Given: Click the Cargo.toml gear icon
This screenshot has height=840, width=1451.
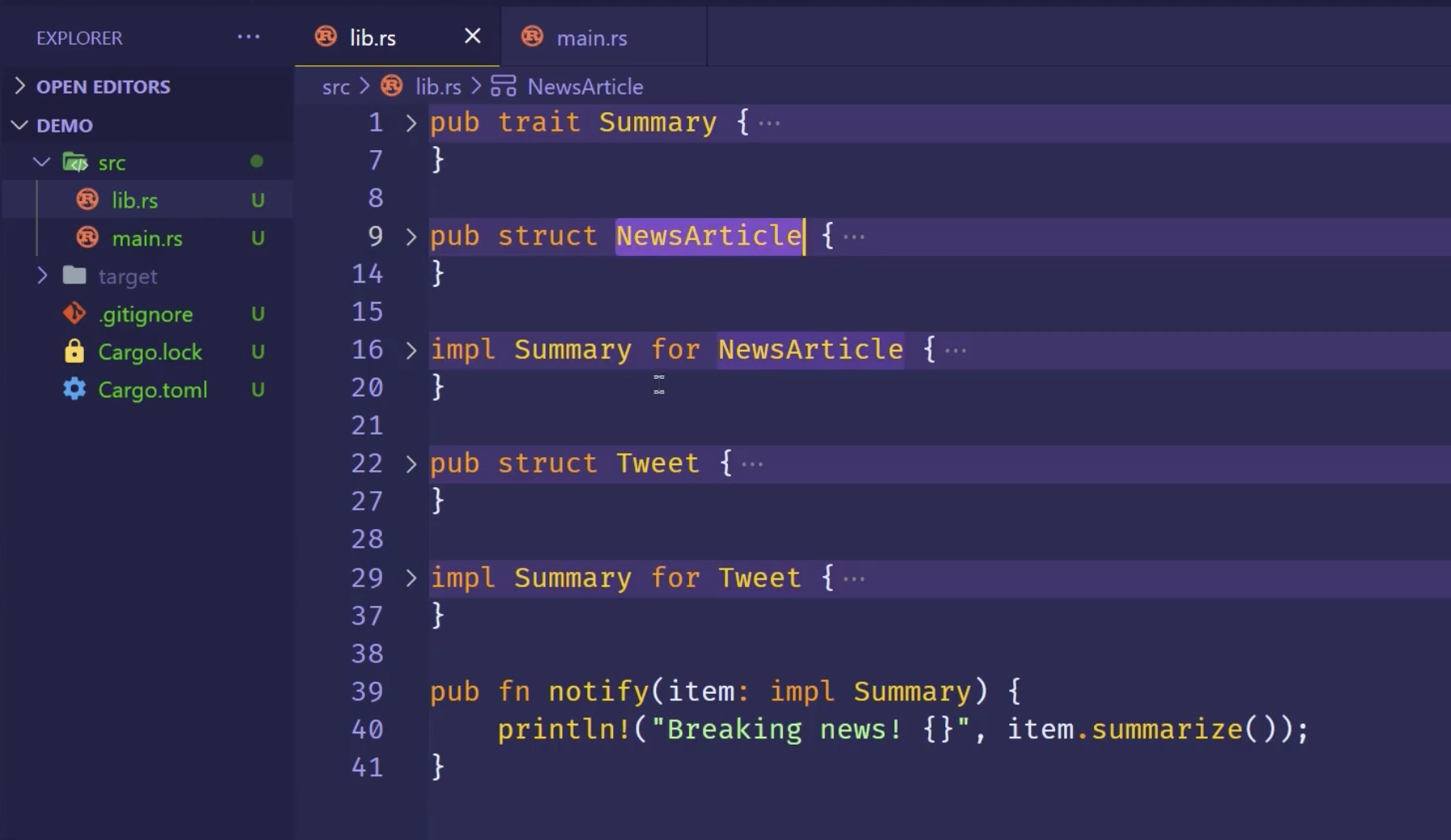Looking at the screenshot, I should tap(74, 389).
